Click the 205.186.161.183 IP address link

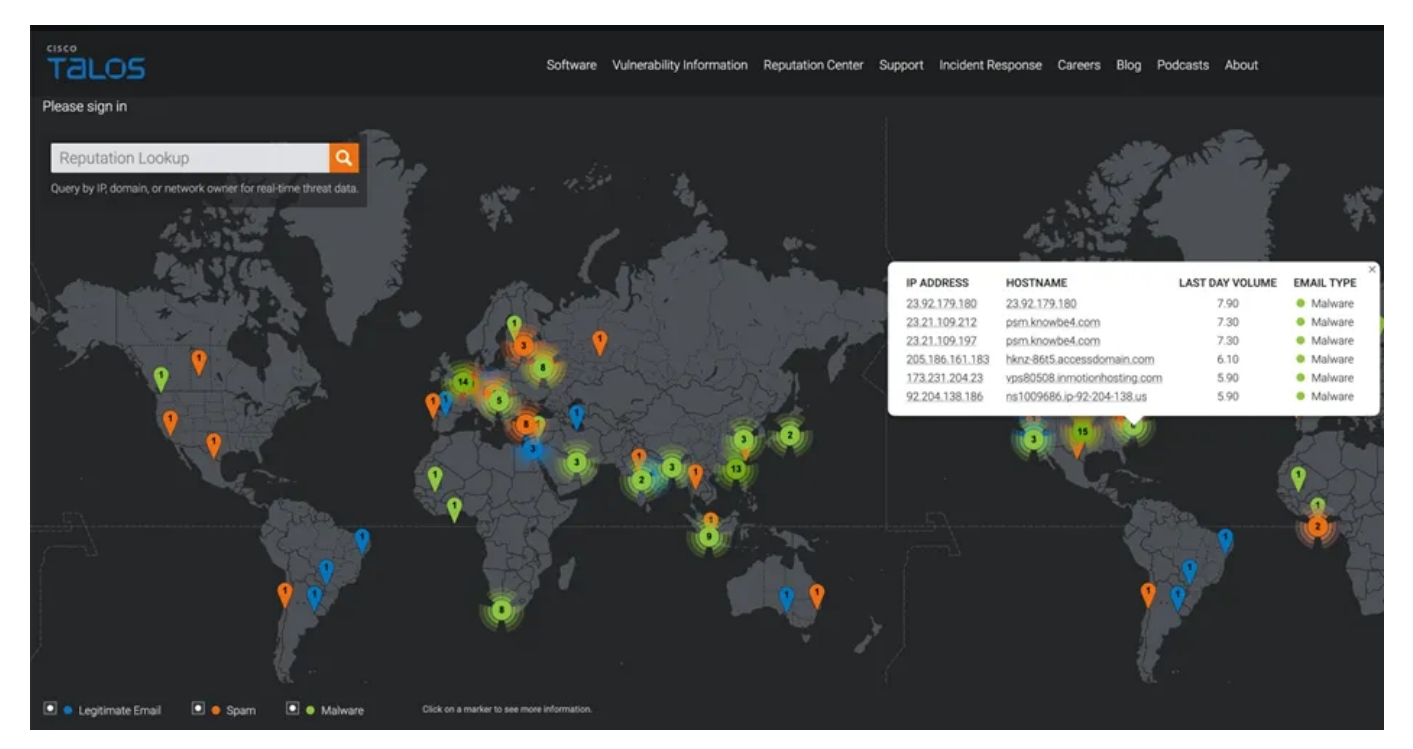[x=947, y=359]
